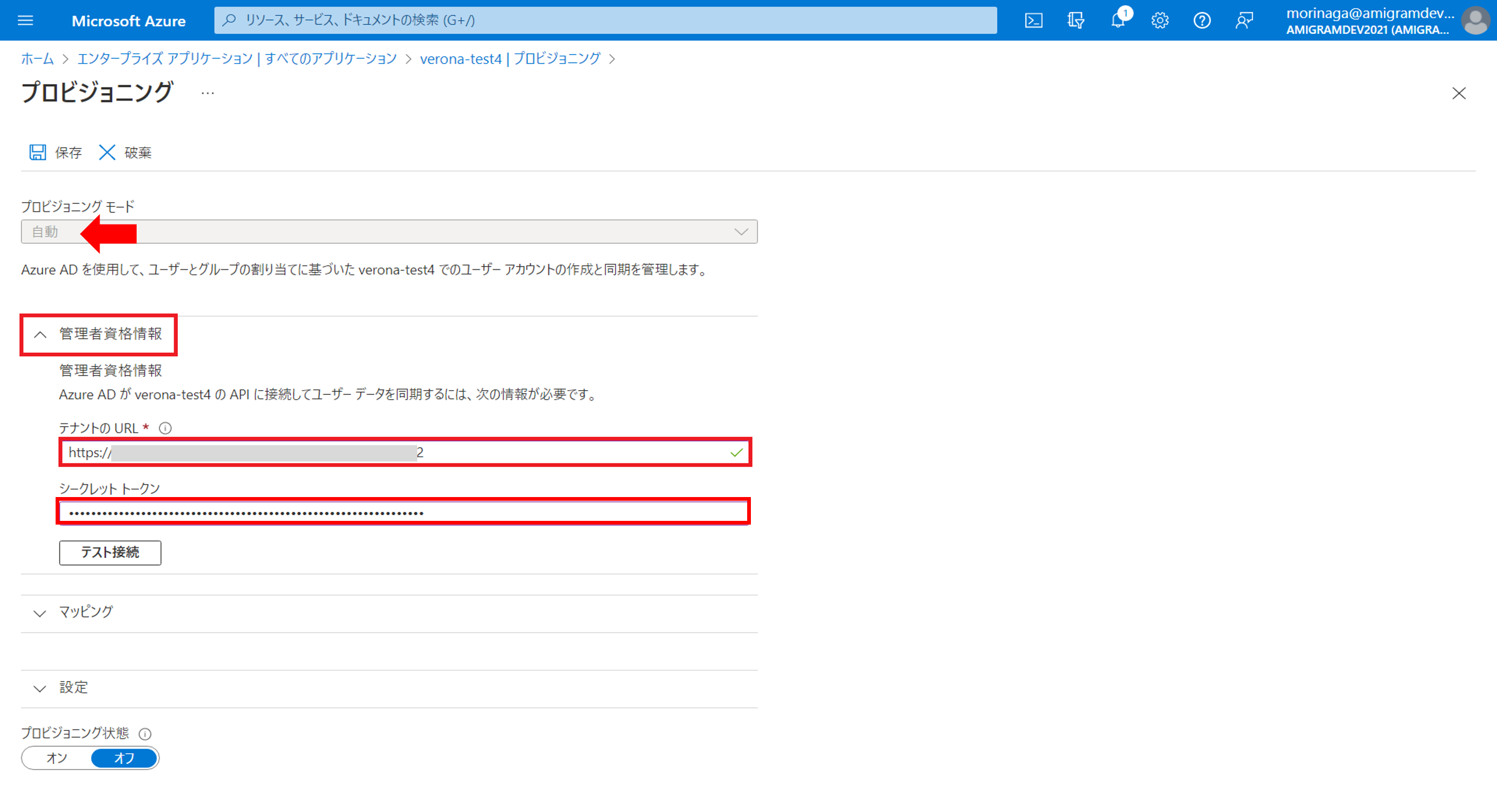Click the テスト接続 button
The height and width of the screenshot is (812, 1497).
(110, 553)
